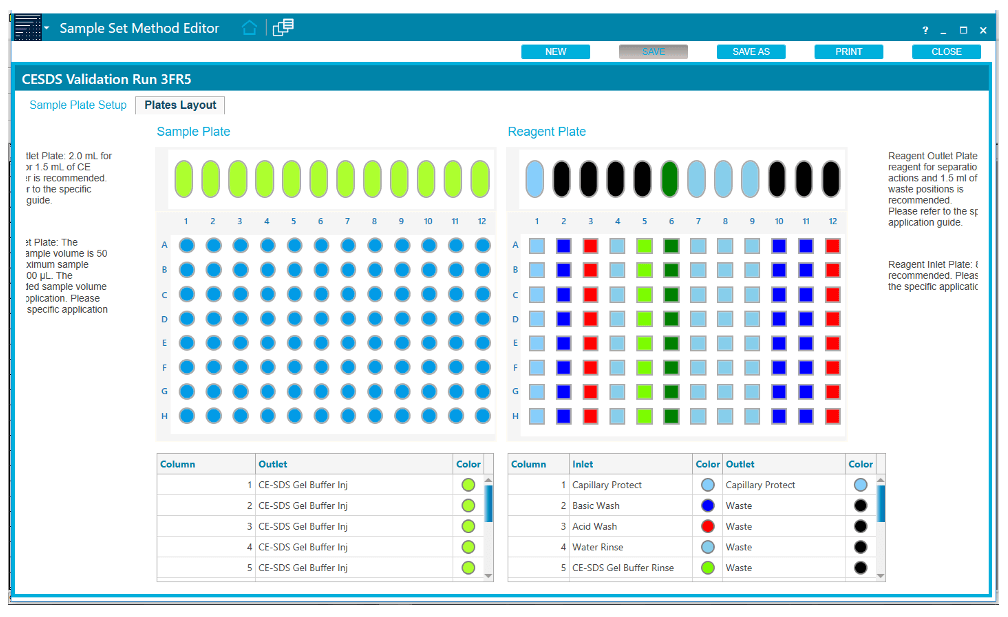The image size is (1008, 617).
Task: Select sample plate well A12
Action: pyautogui.click(x=483, y=246)
